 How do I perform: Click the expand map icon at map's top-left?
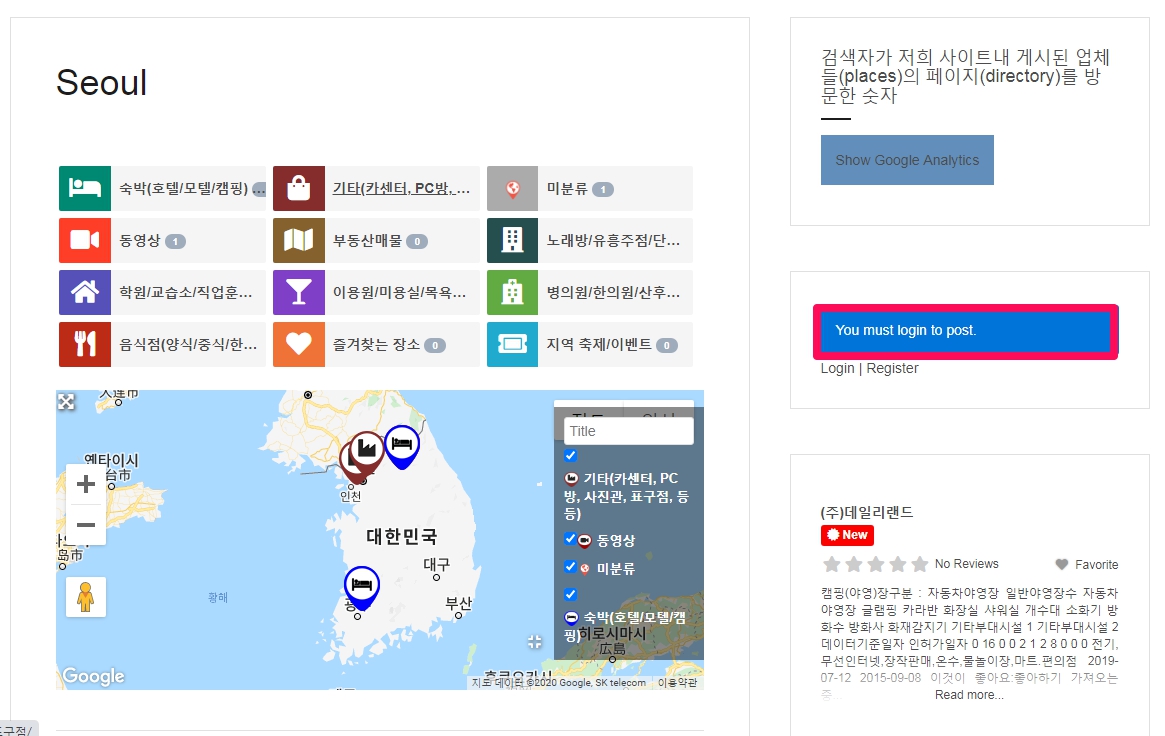click(x=66, y=402)
